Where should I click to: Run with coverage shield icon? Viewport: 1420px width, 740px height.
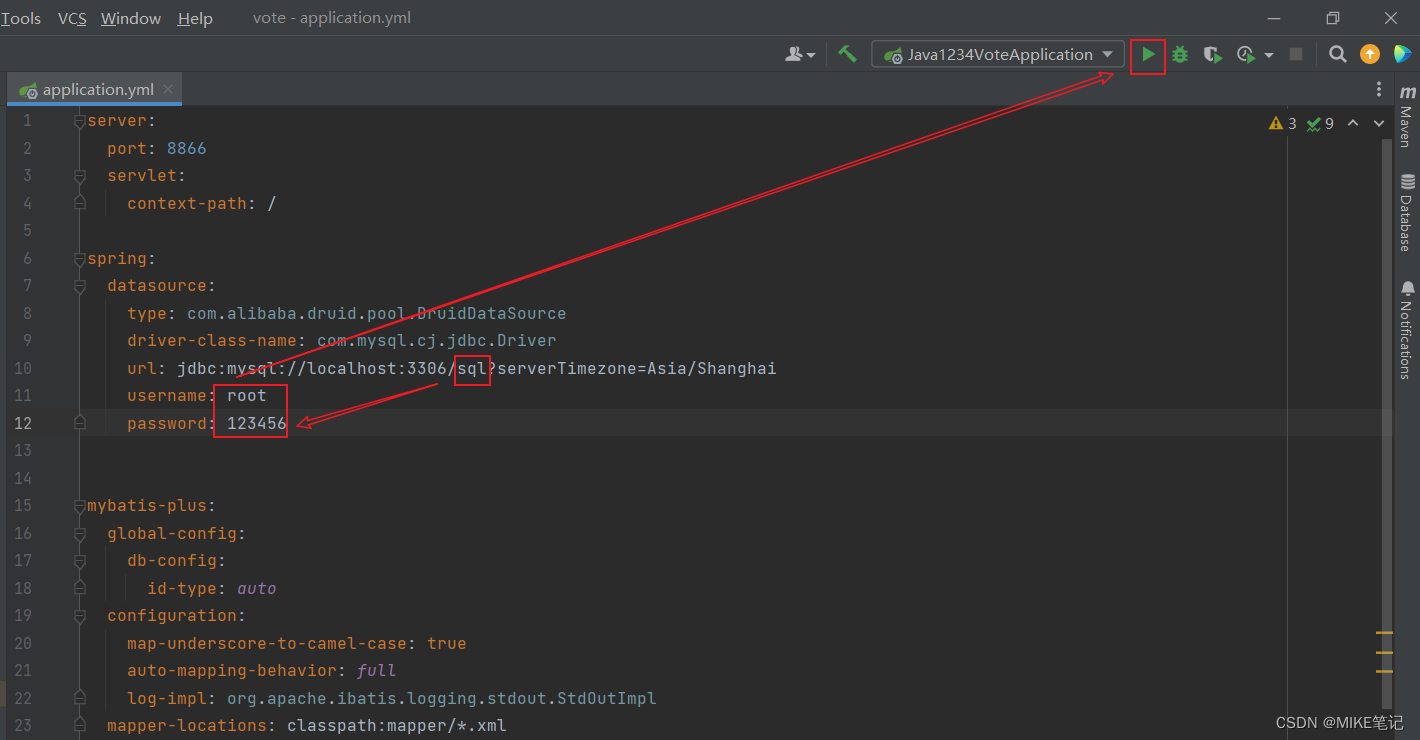[x=1212, y=54]
